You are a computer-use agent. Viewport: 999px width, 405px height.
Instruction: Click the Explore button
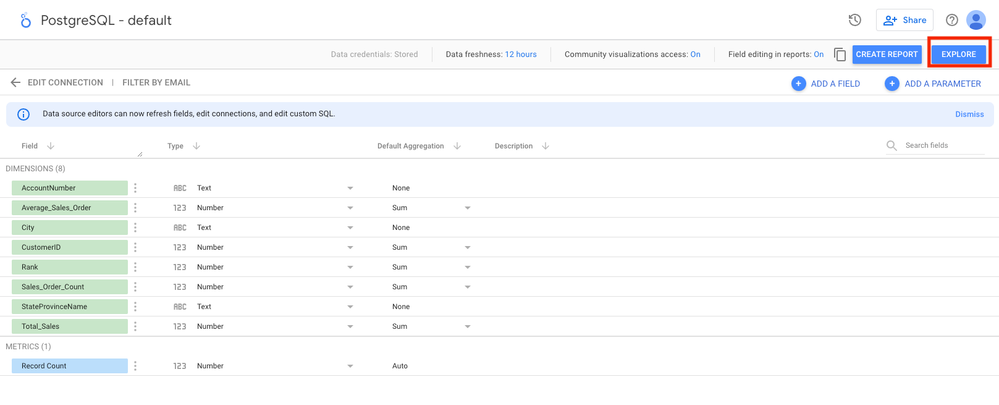(x=958, y=55)
